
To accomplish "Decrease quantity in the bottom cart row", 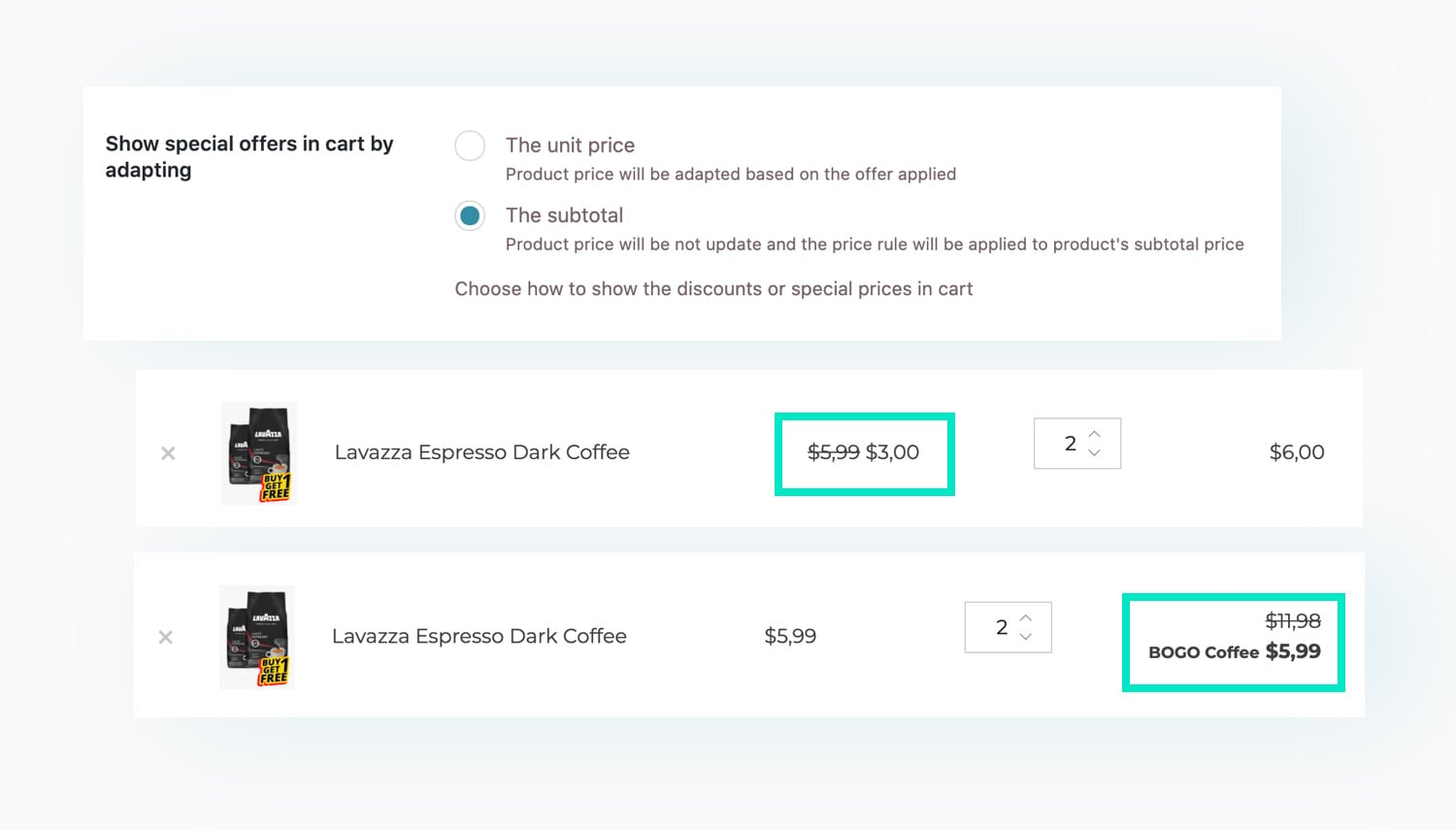I will click(x=1026, y=637).
